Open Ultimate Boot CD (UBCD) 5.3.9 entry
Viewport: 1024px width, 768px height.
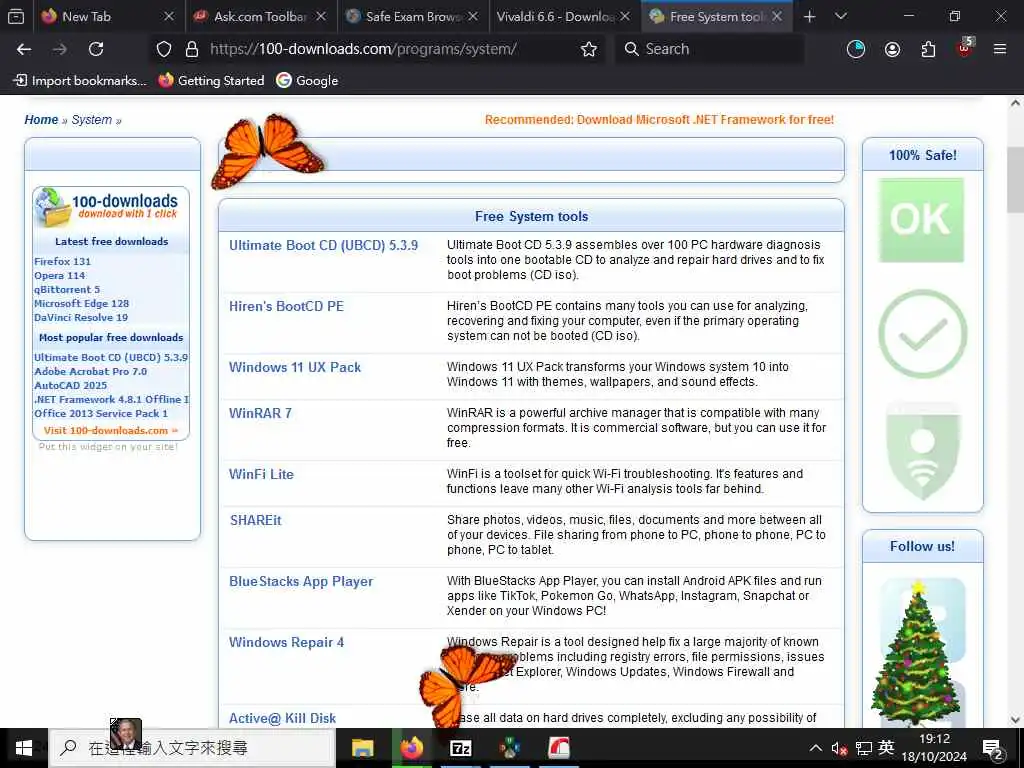coord(323,246)
